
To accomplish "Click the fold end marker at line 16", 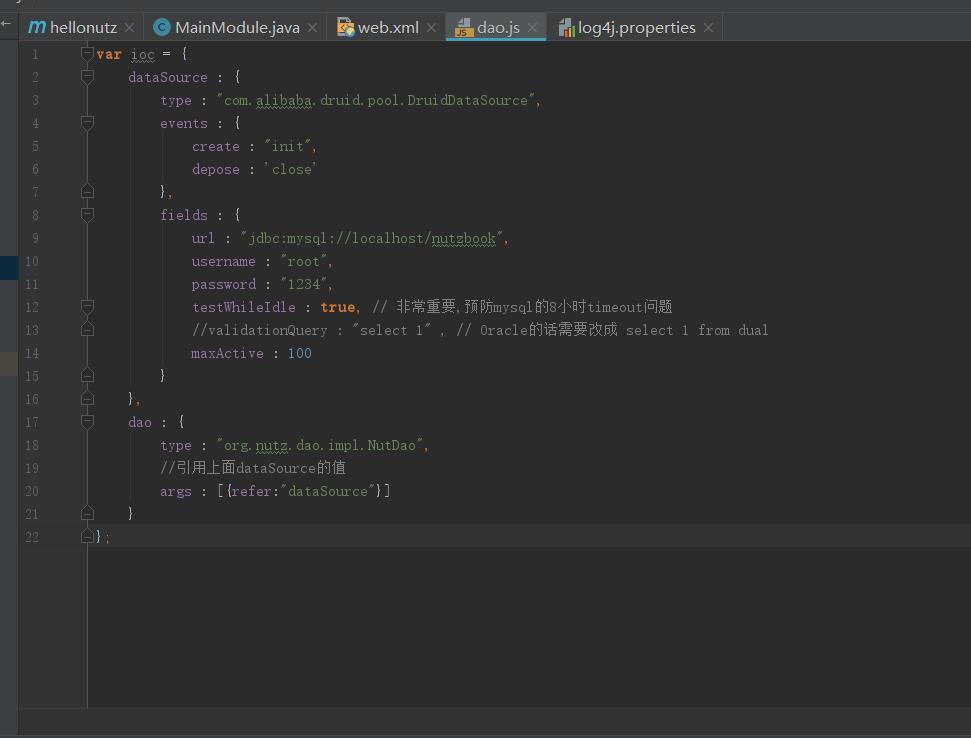I will click(87, 399).
